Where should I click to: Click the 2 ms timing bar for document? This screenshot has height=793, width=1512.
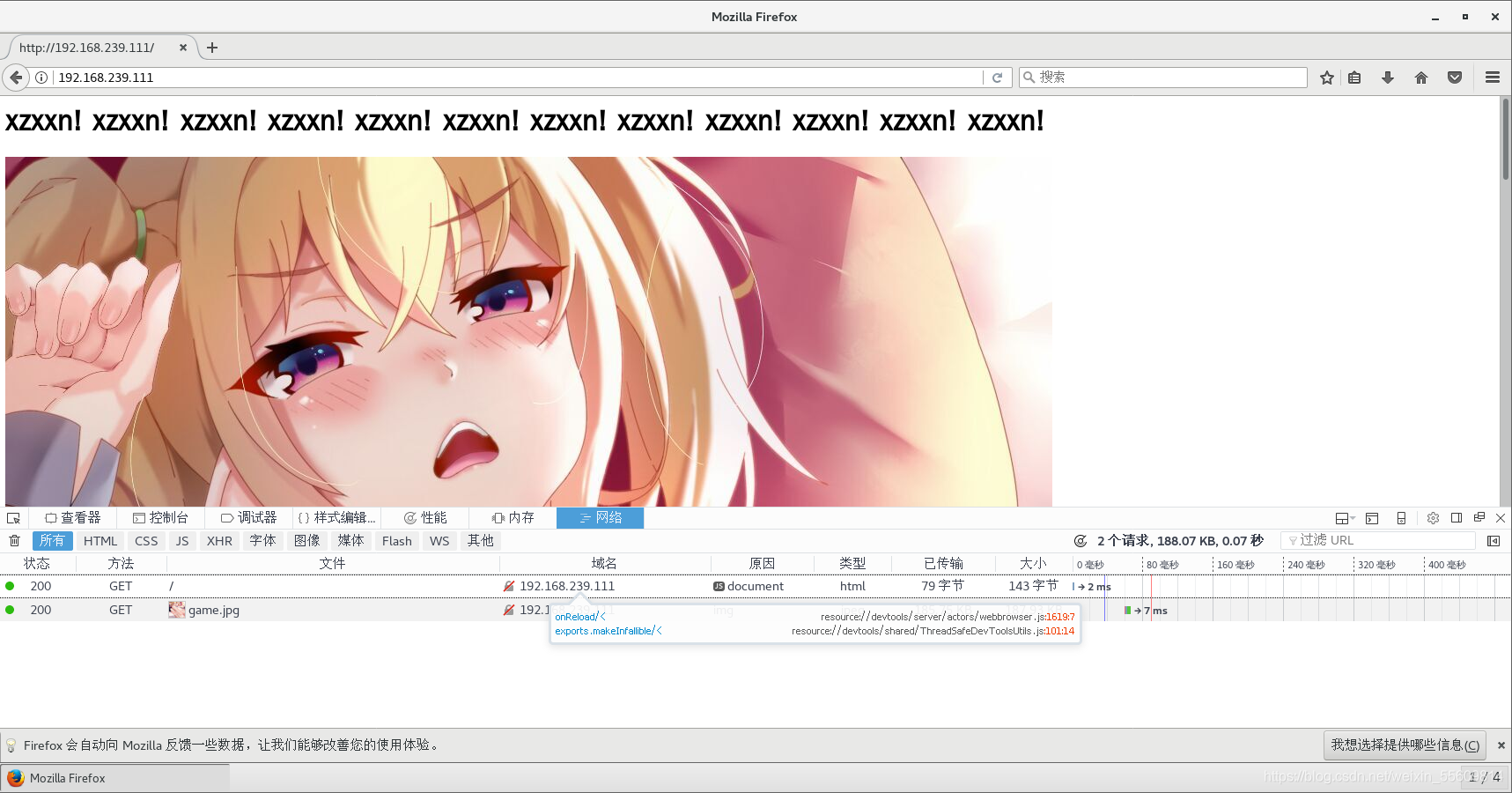1093,587
